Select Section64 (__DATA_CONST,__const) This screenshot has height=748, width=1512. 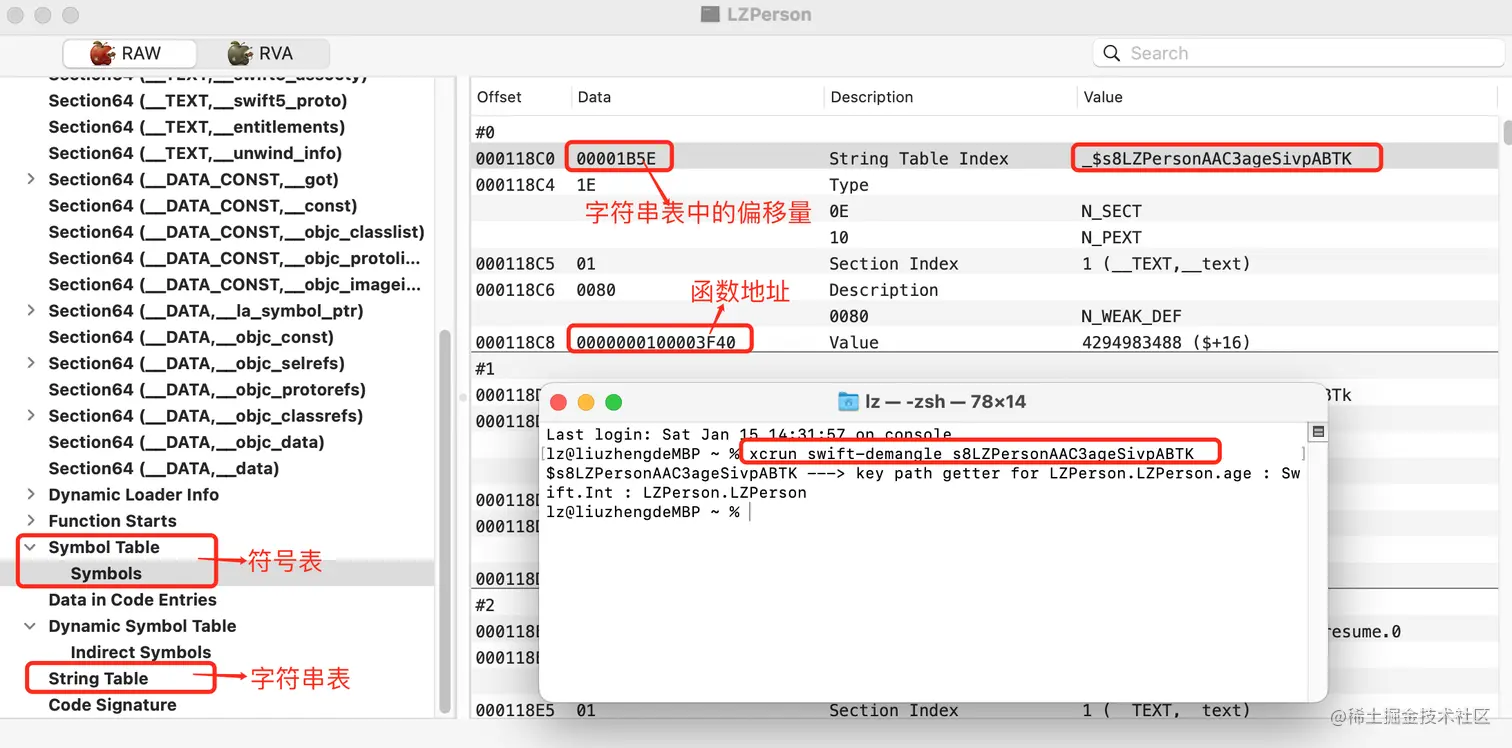click(203, 206)
